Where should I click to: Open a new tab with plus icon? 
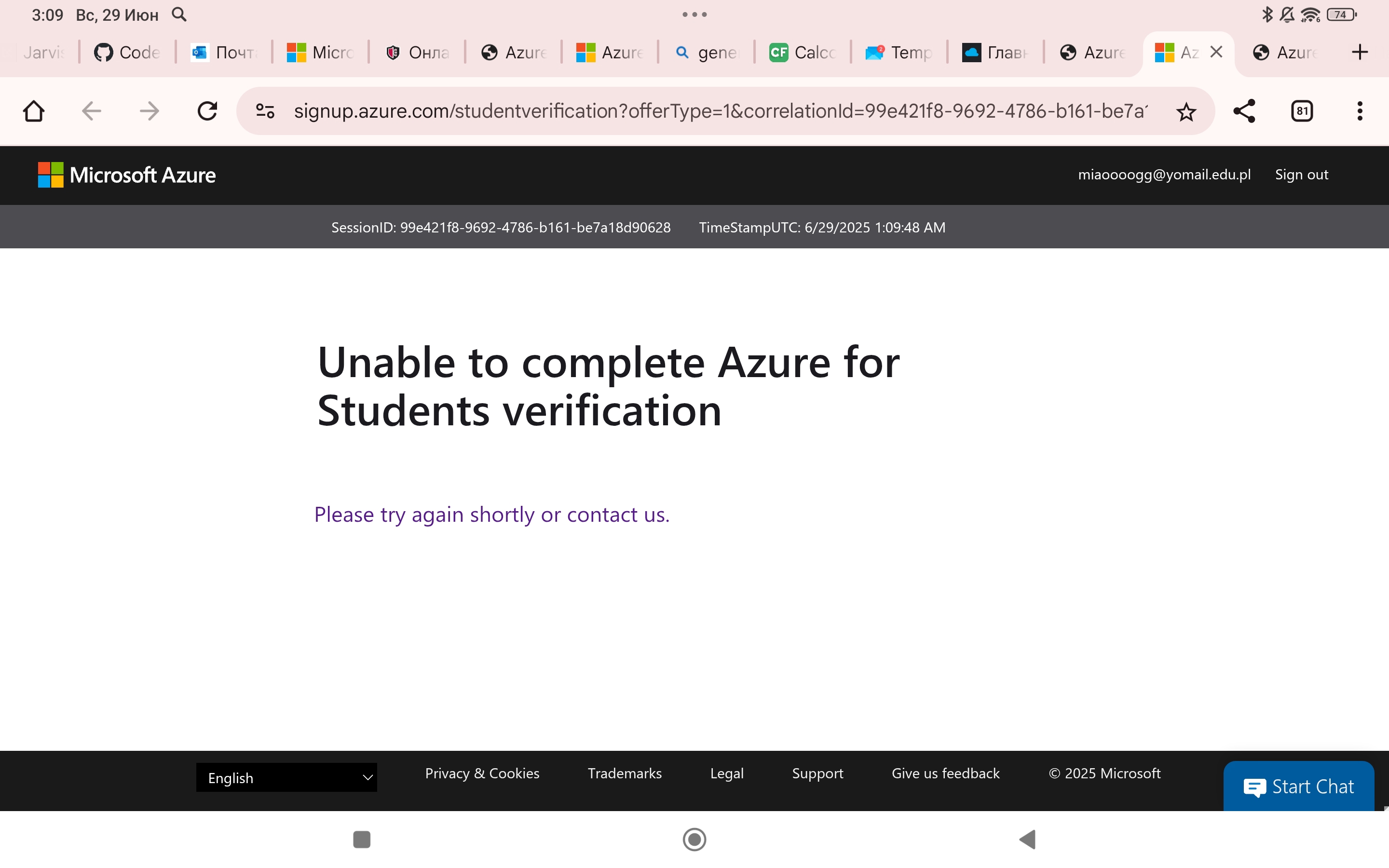tap(1359, 52)
